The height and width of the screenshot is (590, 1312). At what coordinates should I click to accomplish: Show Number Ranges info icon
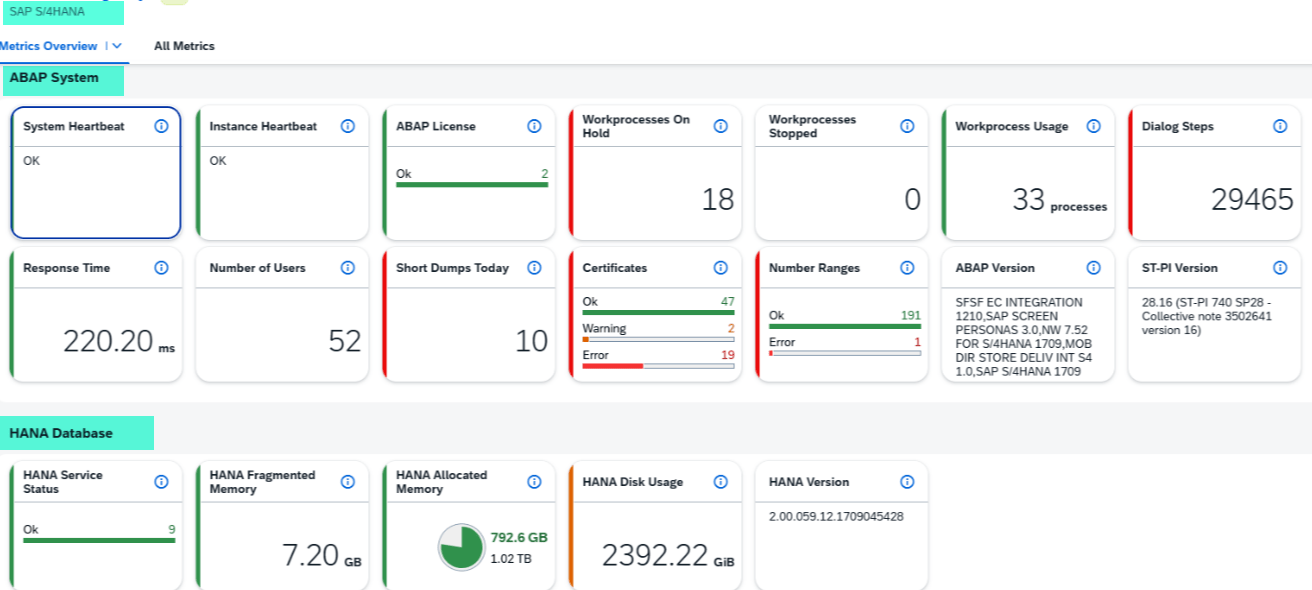pyautogui.click(x=907, y=268)
